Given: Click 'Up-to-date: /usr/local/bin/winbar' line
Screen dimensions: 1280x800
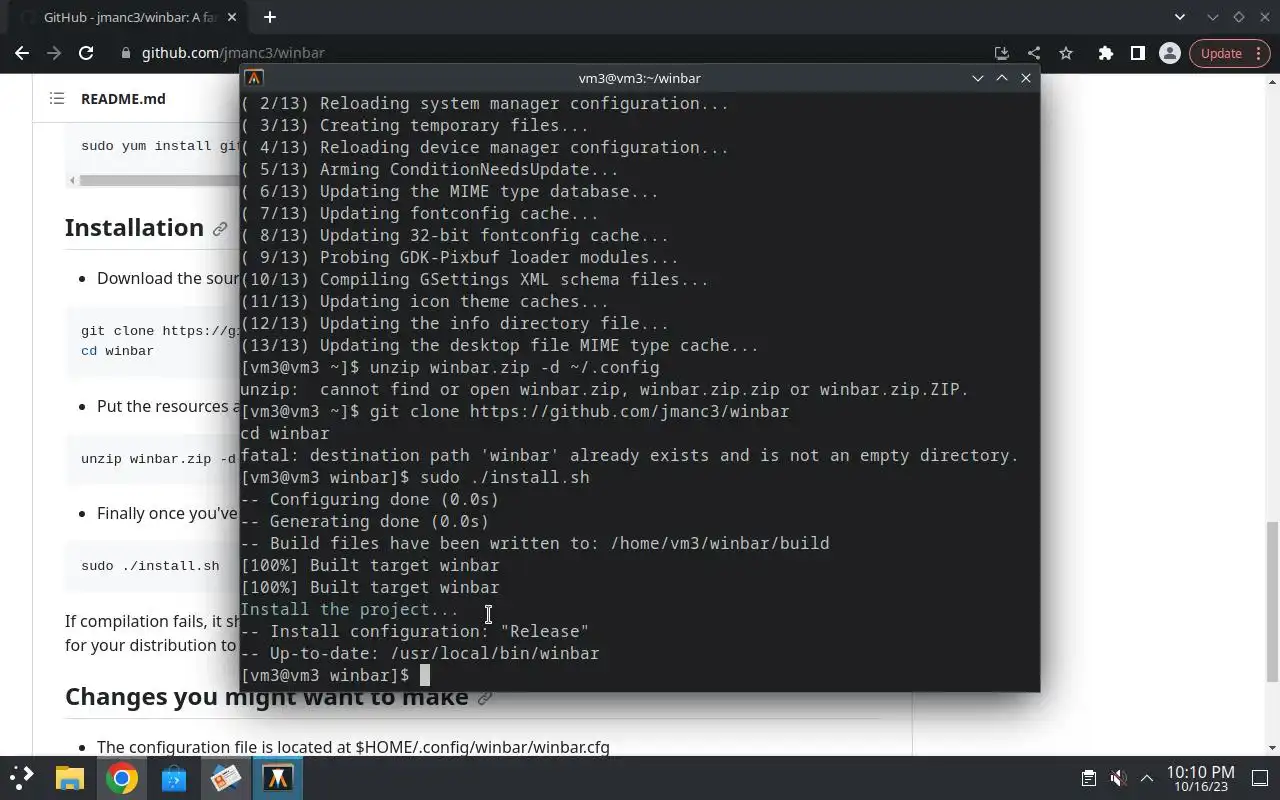Looking at the screenshot, I should click(420, 653).
